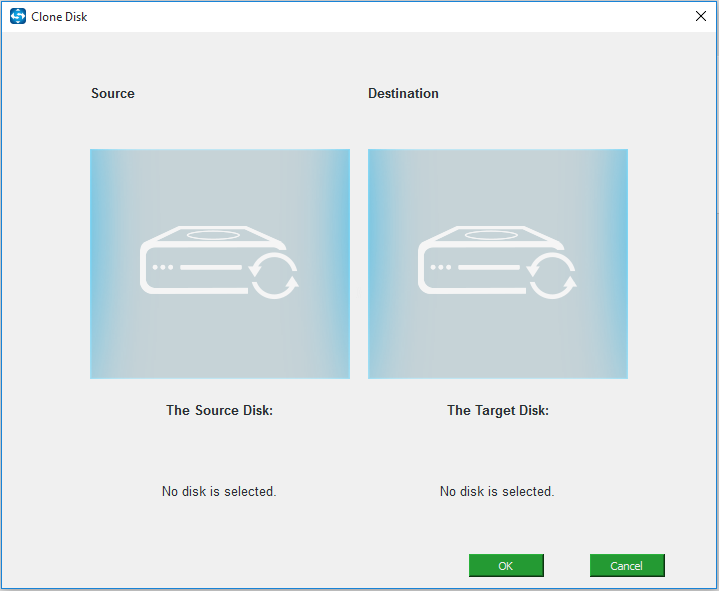
Task: Click the Source disk selection panel
Action: click(220, 264)
